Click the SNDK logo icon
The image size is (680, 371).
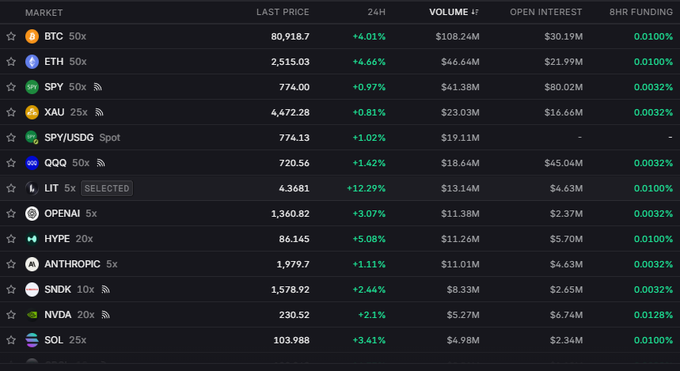(32, 289)
